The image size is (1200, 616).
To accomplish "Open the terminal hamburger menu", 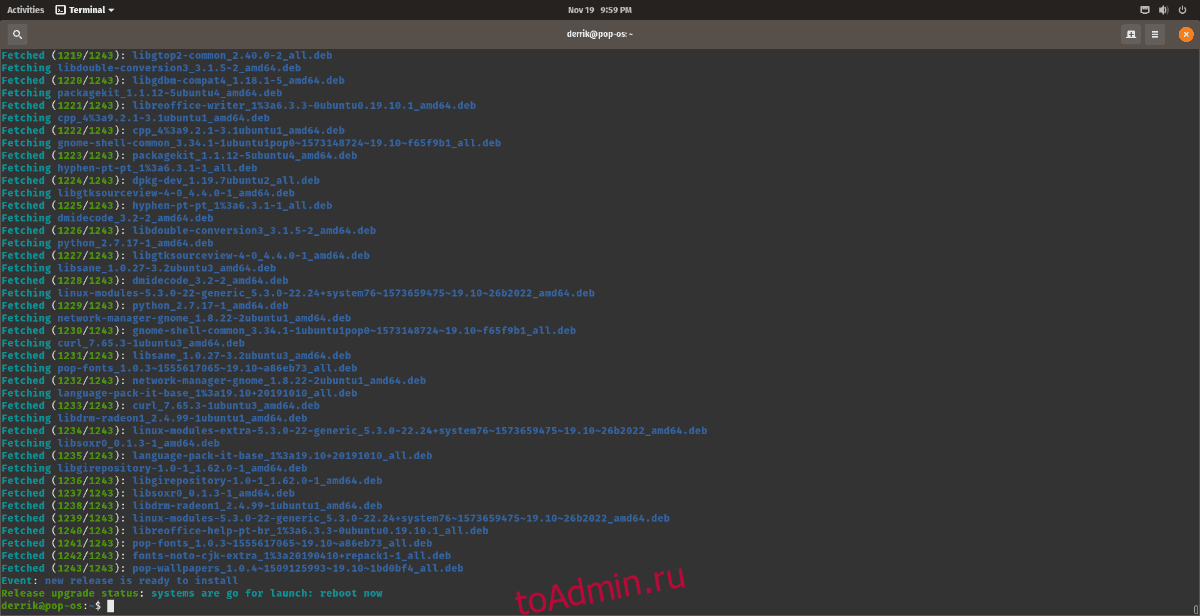I will [x=1155, y=34].
